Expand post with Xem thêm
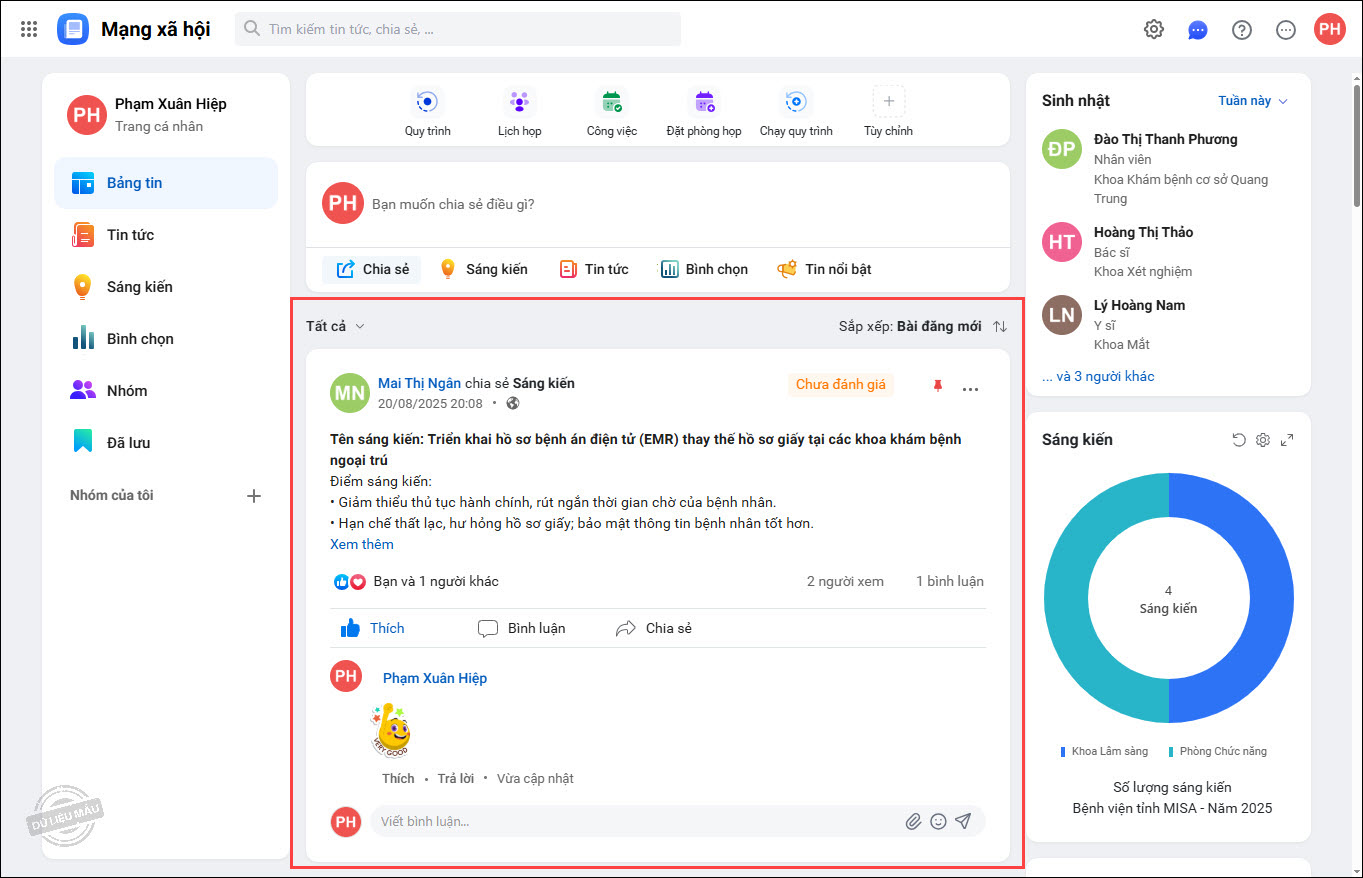The height and width of the screenshot is (878, 1363). 362,544
